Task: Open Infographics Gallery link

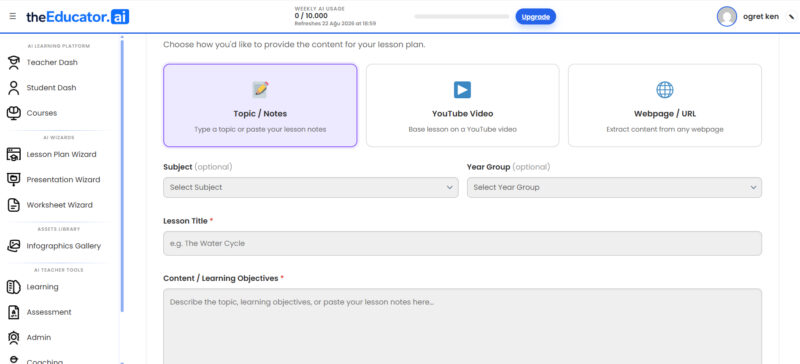Action: pyautogui.click(x=64, y=246)
